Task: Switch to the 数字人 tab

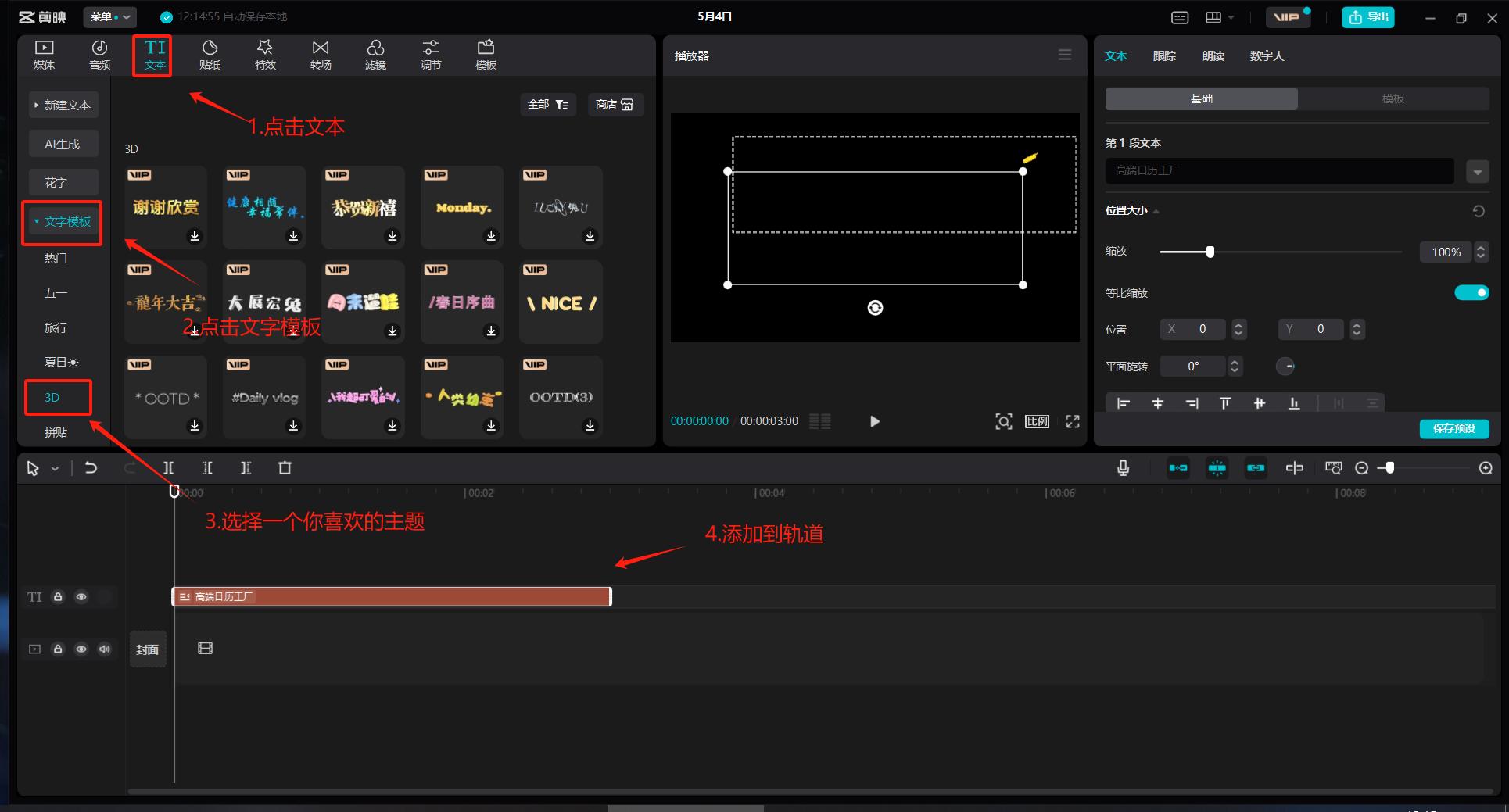Action: 1267,56
